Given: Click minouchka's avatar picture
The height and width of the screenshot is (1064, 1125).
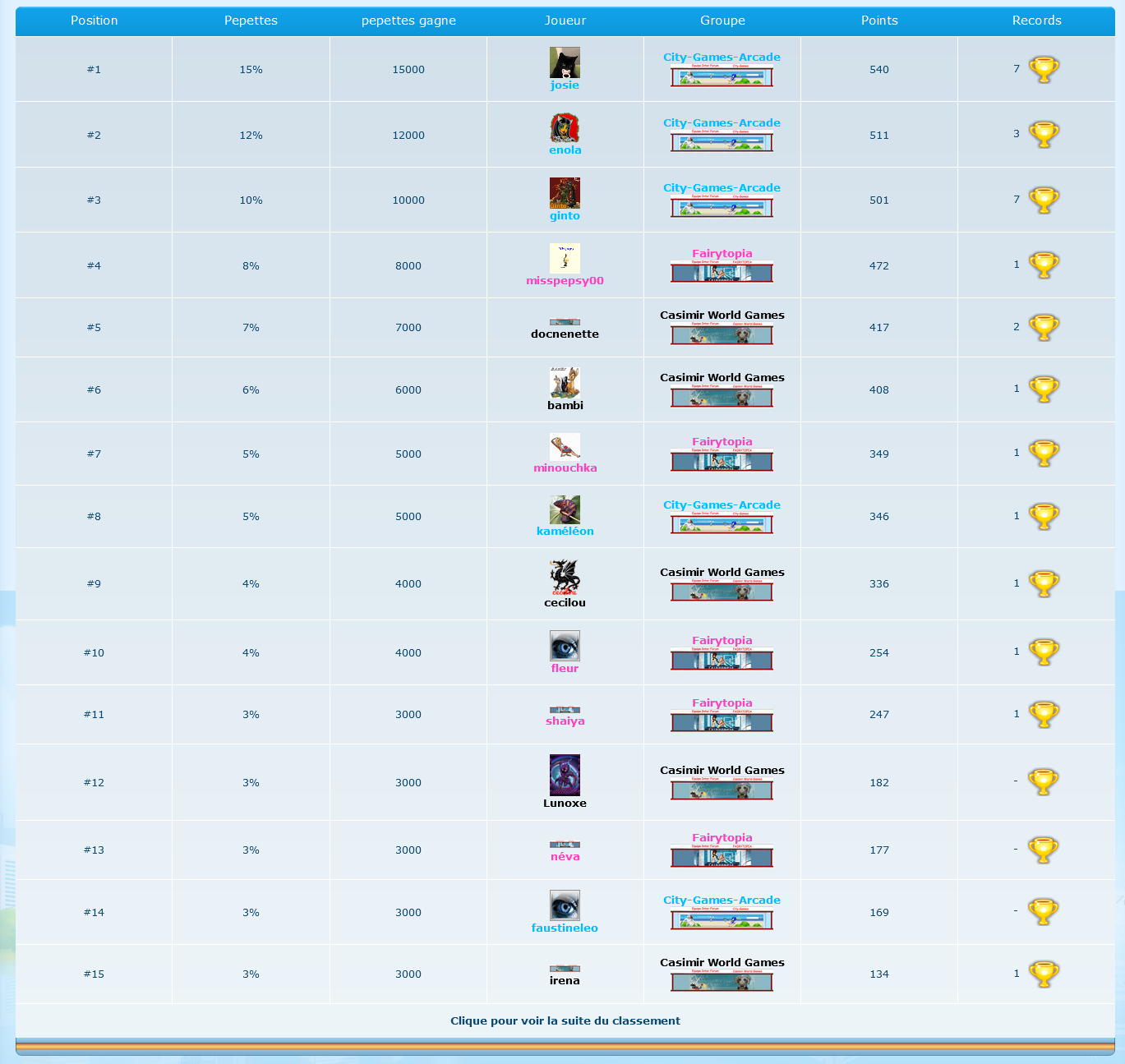Looking at the screenshot, I should pos(565,446).
